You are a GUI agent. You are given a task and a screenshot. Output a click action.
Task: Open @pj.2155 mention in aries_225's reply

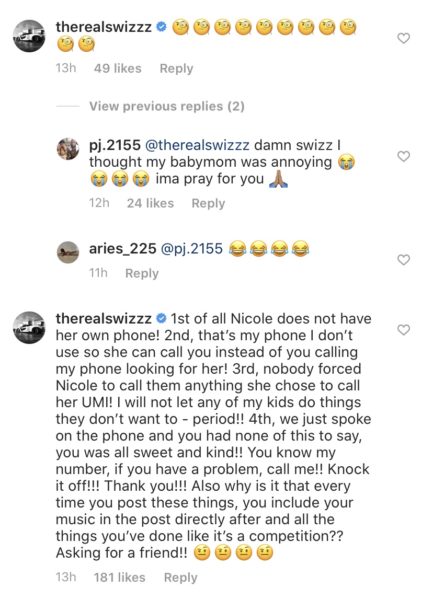[x=192, y=249]
